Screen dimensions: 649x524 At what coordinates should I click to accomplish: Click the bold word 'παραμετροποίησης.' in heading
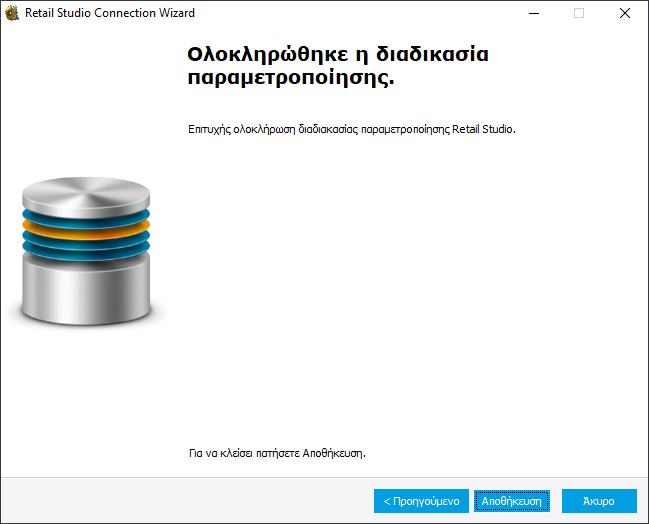click(x=290, y=78)
